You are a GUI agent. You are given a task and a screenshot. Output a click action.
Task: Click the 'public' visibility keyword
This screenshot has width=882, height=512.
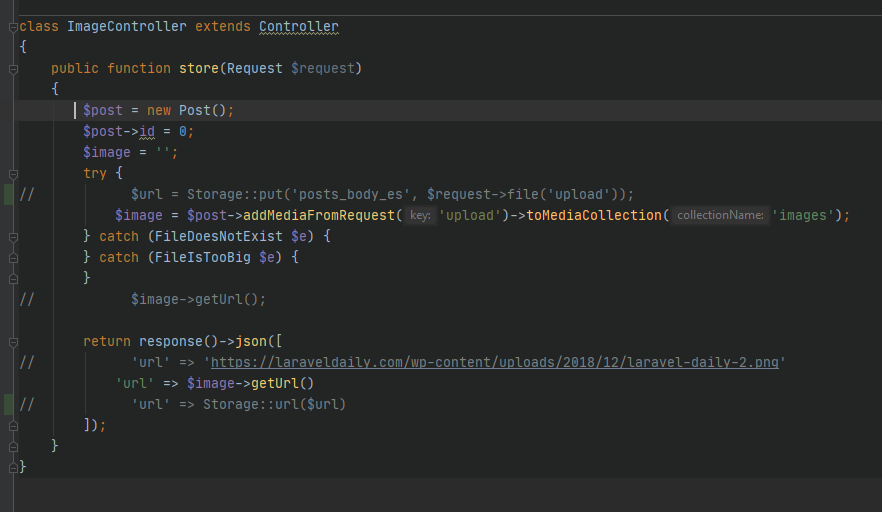click(75, 69)
